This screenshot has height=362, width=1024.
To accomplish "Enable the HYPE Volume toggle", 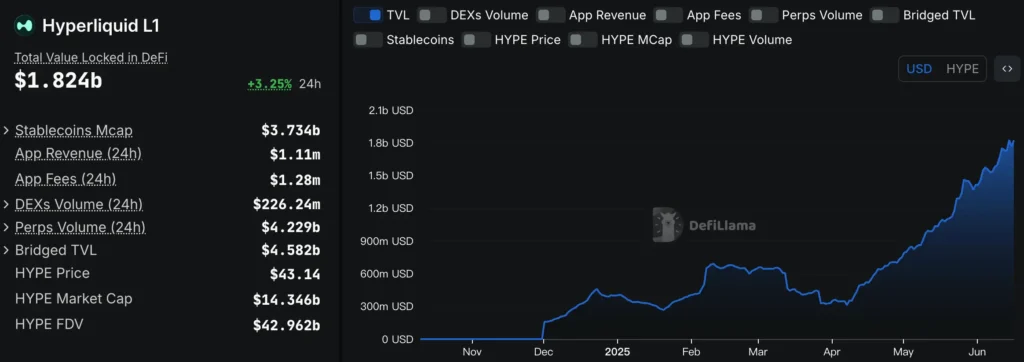I will pos(694,40).
